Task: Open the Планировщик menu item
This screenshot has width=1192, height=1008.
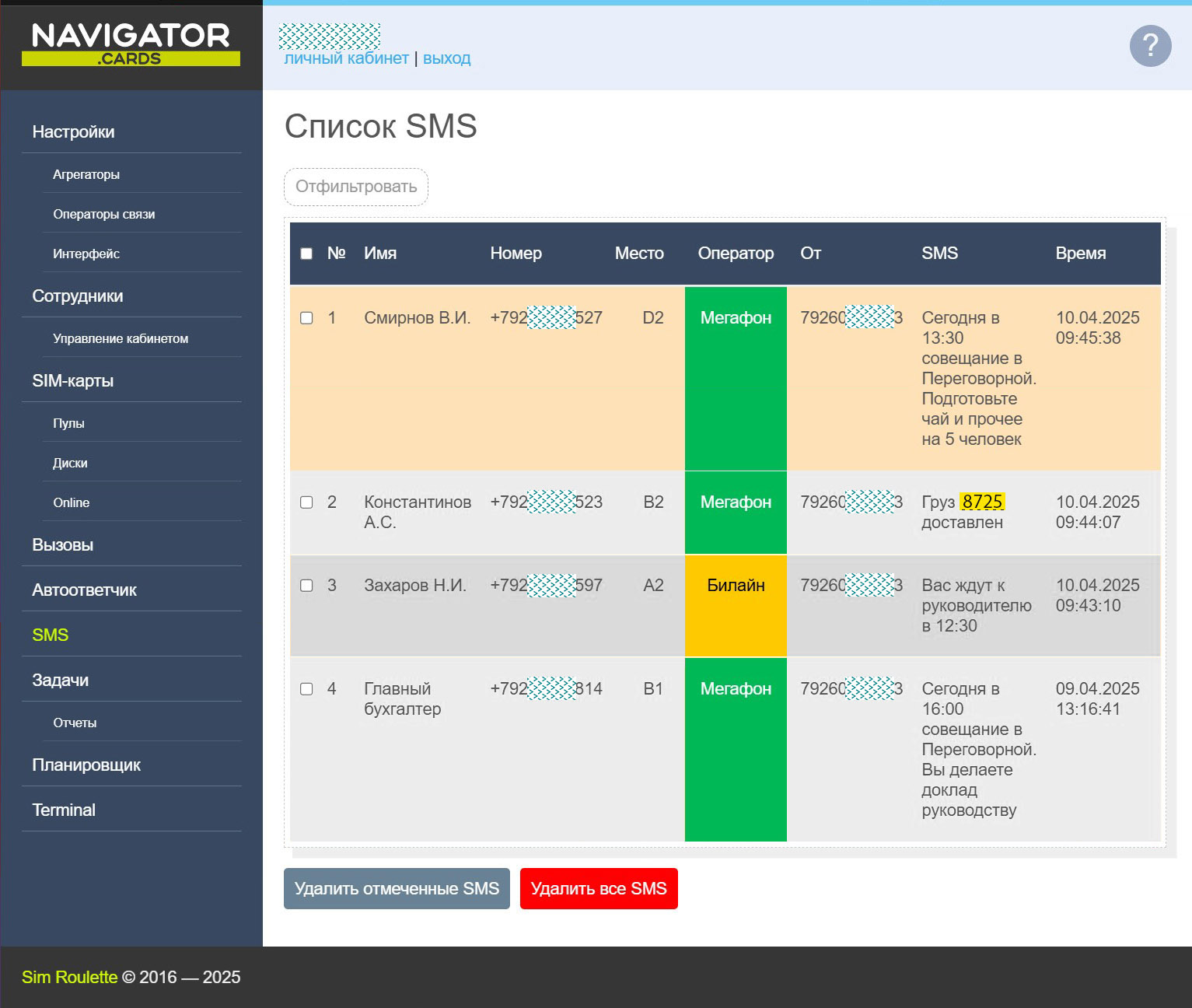Action: (86, 765)
